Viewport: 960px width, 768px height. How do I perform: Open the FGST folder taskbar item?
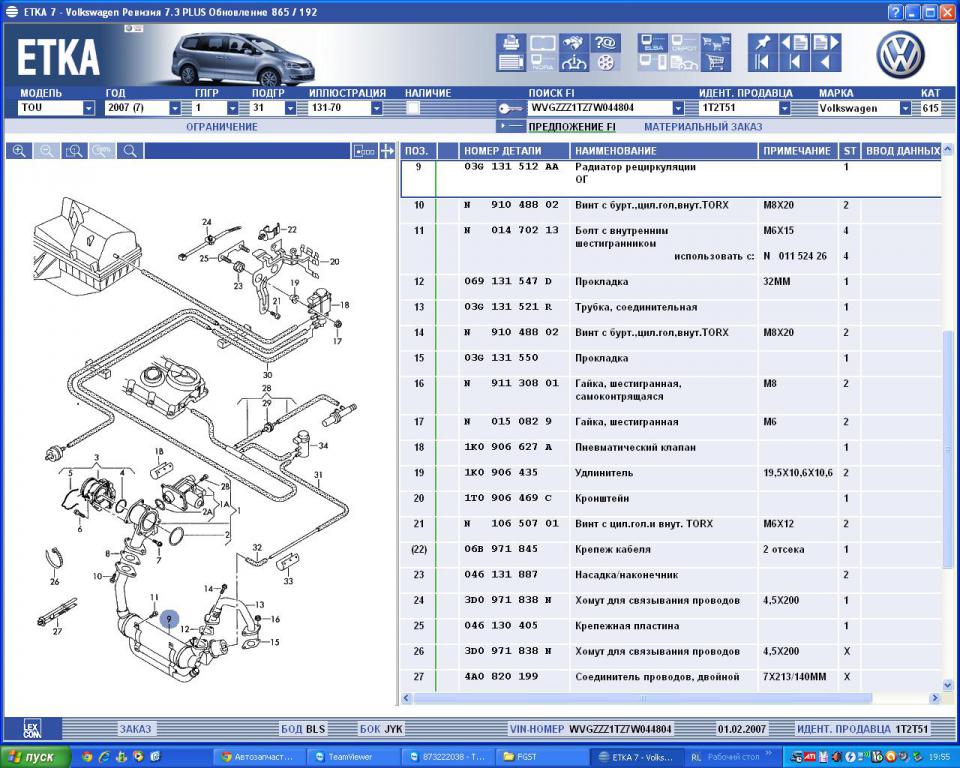point(542,757)
